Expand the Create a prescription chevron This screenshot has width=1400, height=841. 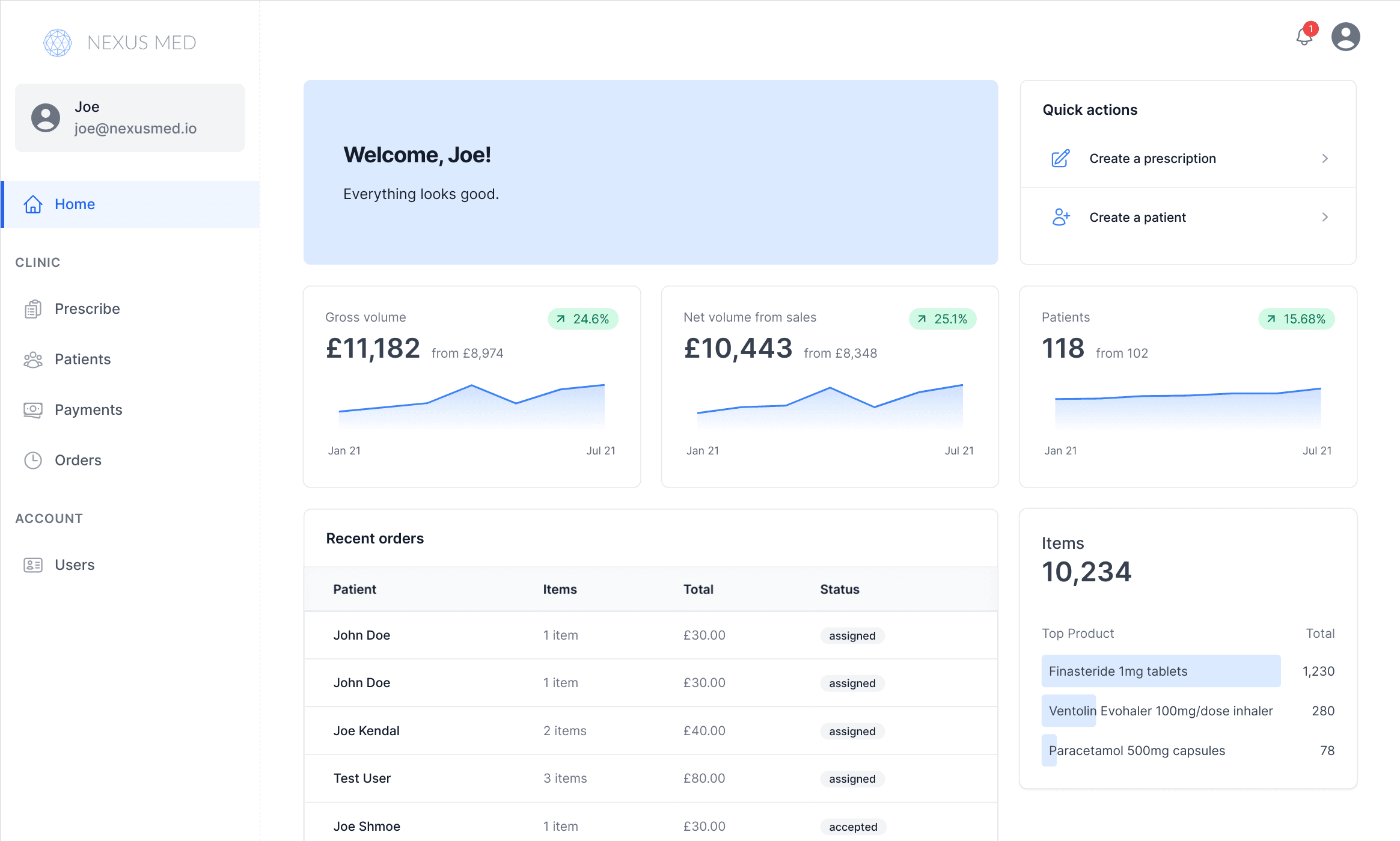tap(1325, 159)
